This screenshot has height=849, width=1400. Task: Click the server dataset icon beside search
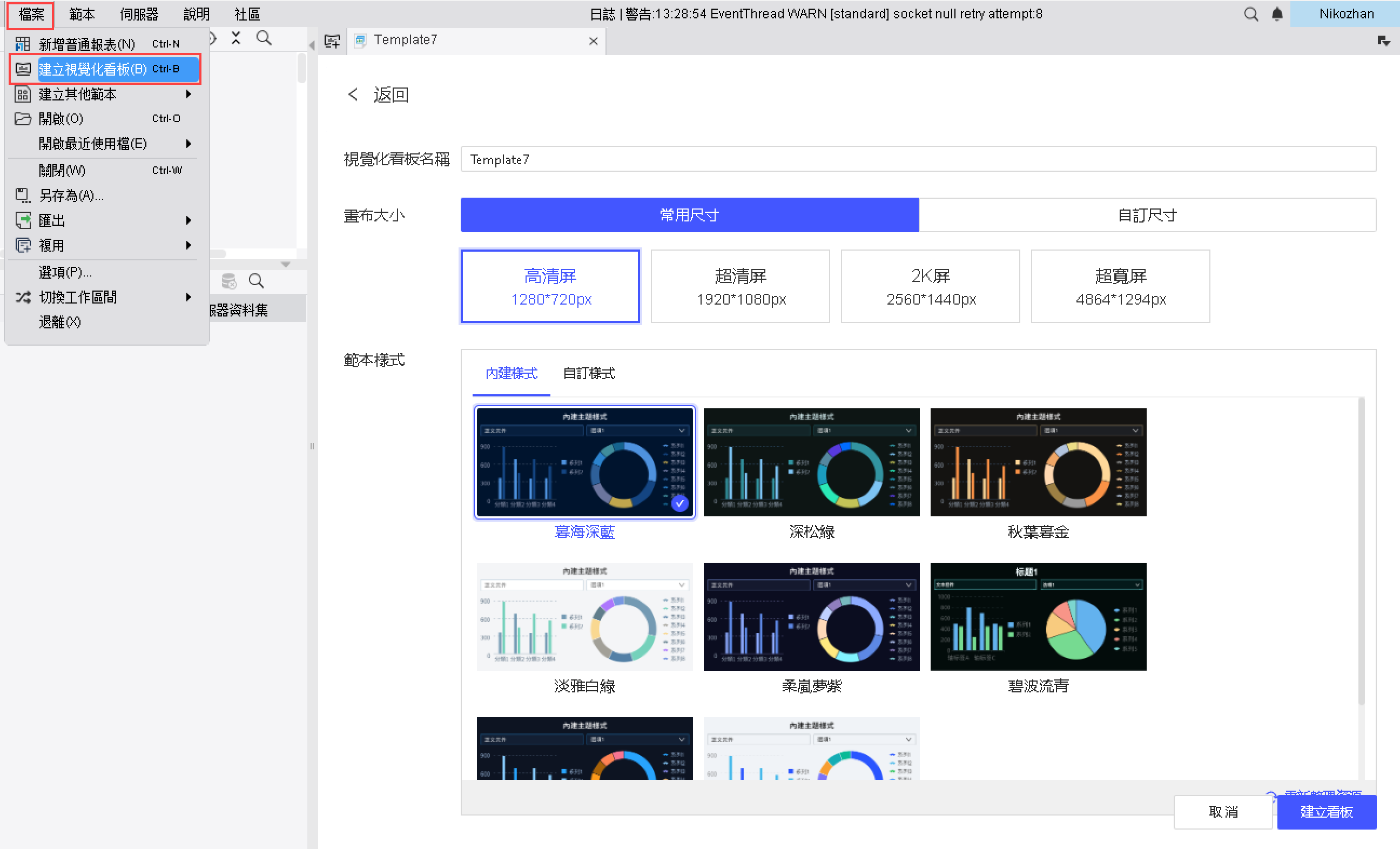pos(229,281)
